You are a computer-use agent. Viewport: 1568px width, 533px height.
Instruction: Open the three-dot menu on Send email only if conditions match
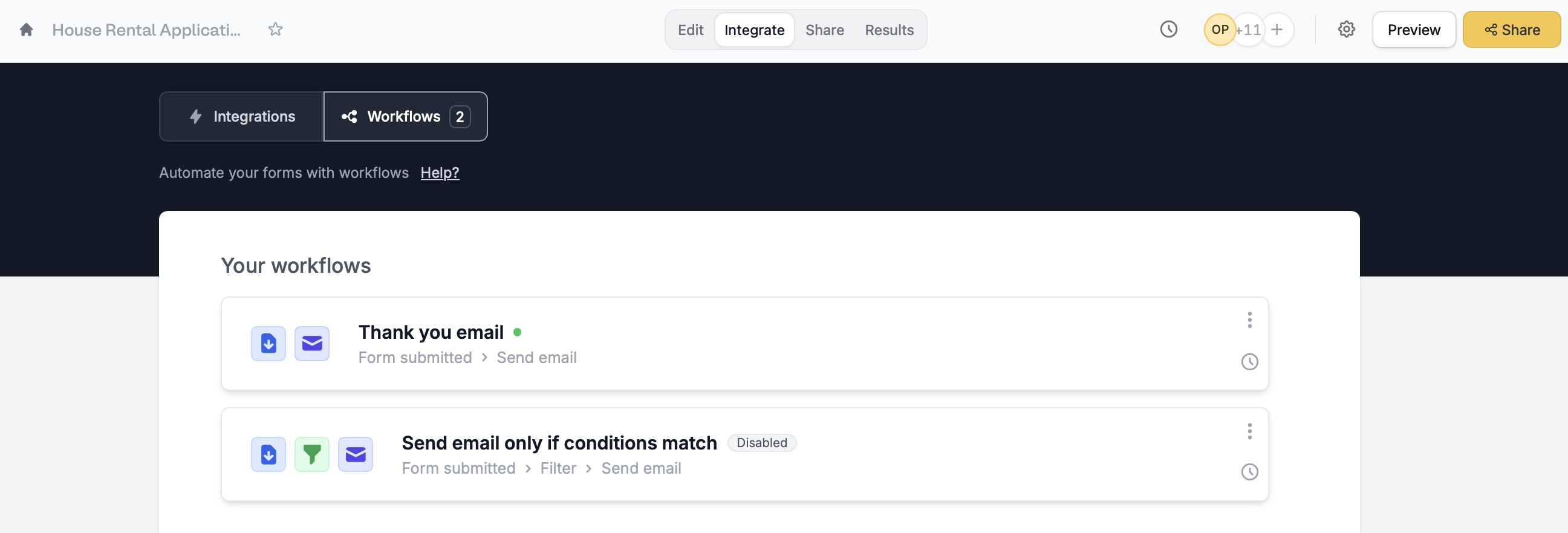[x=1250, y=431]
